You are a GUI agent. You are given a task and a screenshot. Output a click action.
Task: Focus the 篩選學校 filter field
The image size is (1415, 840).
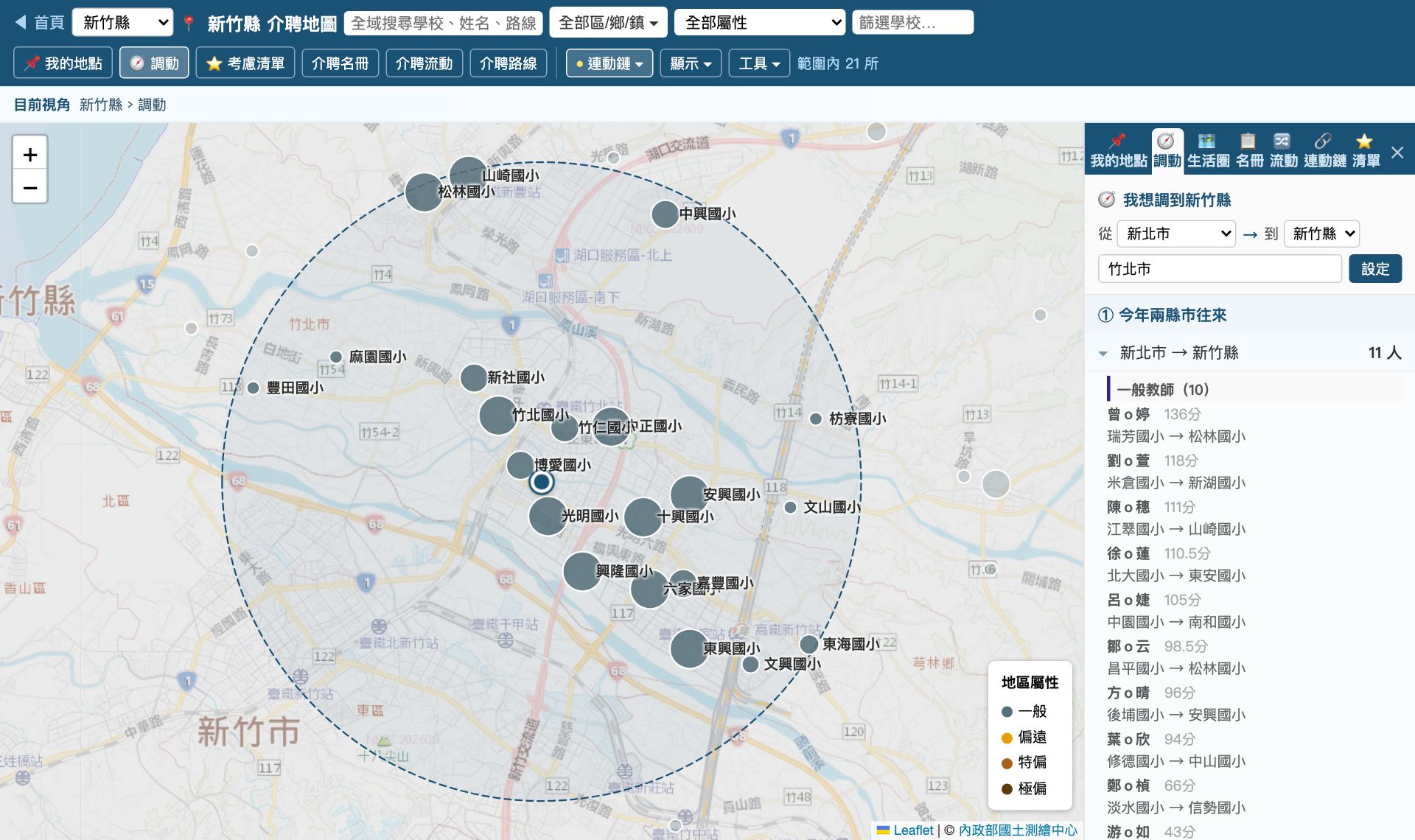(912, 23)
